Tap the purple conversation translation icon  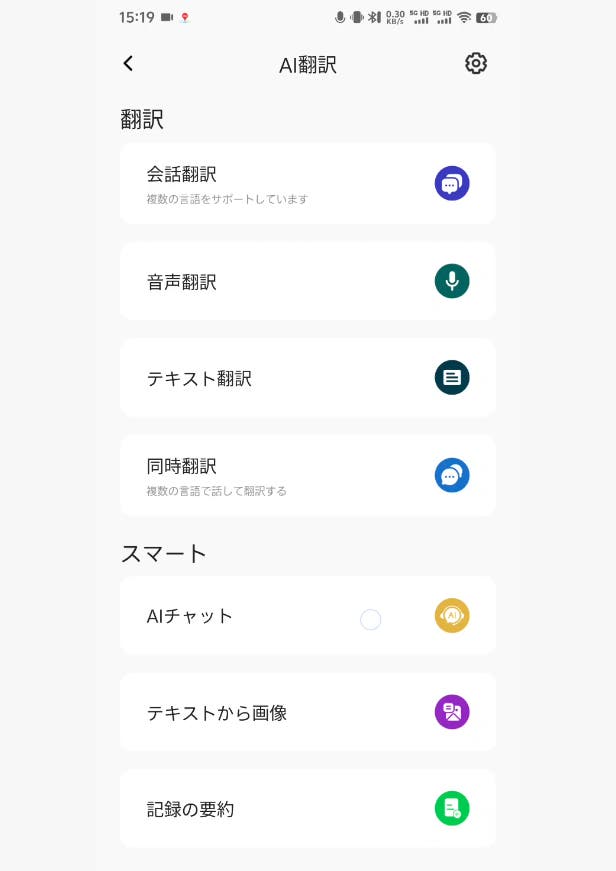click(x=452, y=183)
